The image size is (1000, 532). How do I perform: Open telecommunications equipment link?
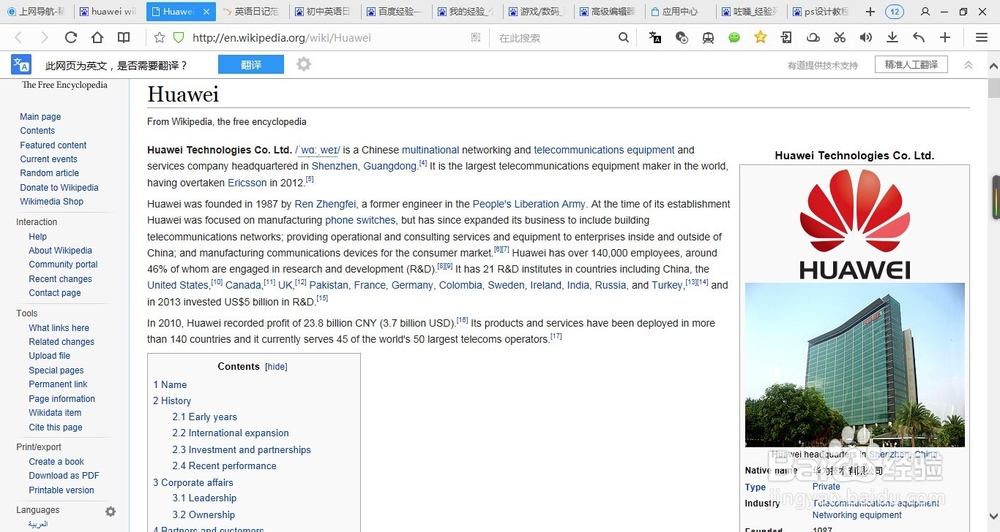[x=604, y=150]
